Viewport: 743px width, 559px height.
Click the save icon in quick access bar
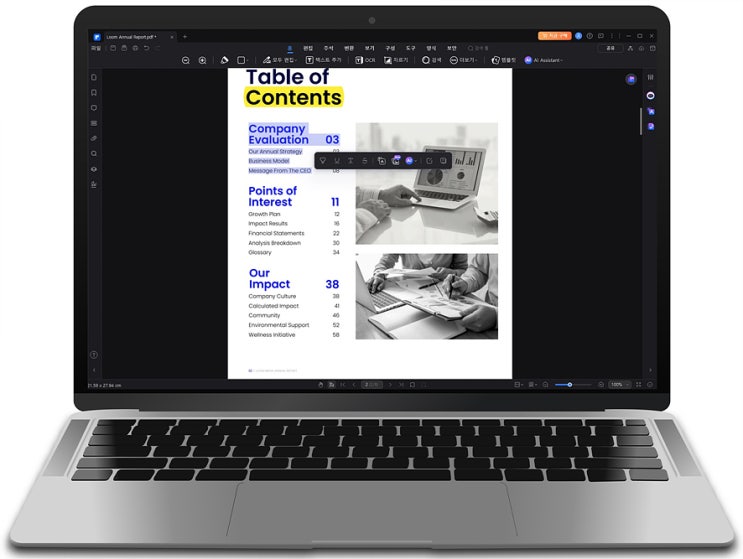113,48
